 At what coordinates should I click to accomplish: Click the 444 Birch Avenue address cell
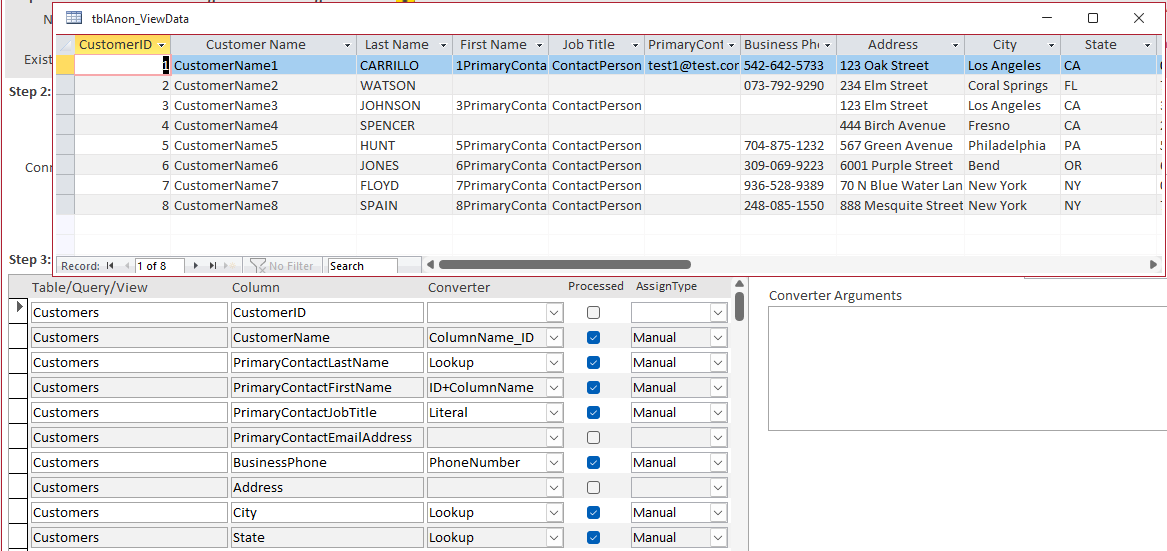coord(901,126)
